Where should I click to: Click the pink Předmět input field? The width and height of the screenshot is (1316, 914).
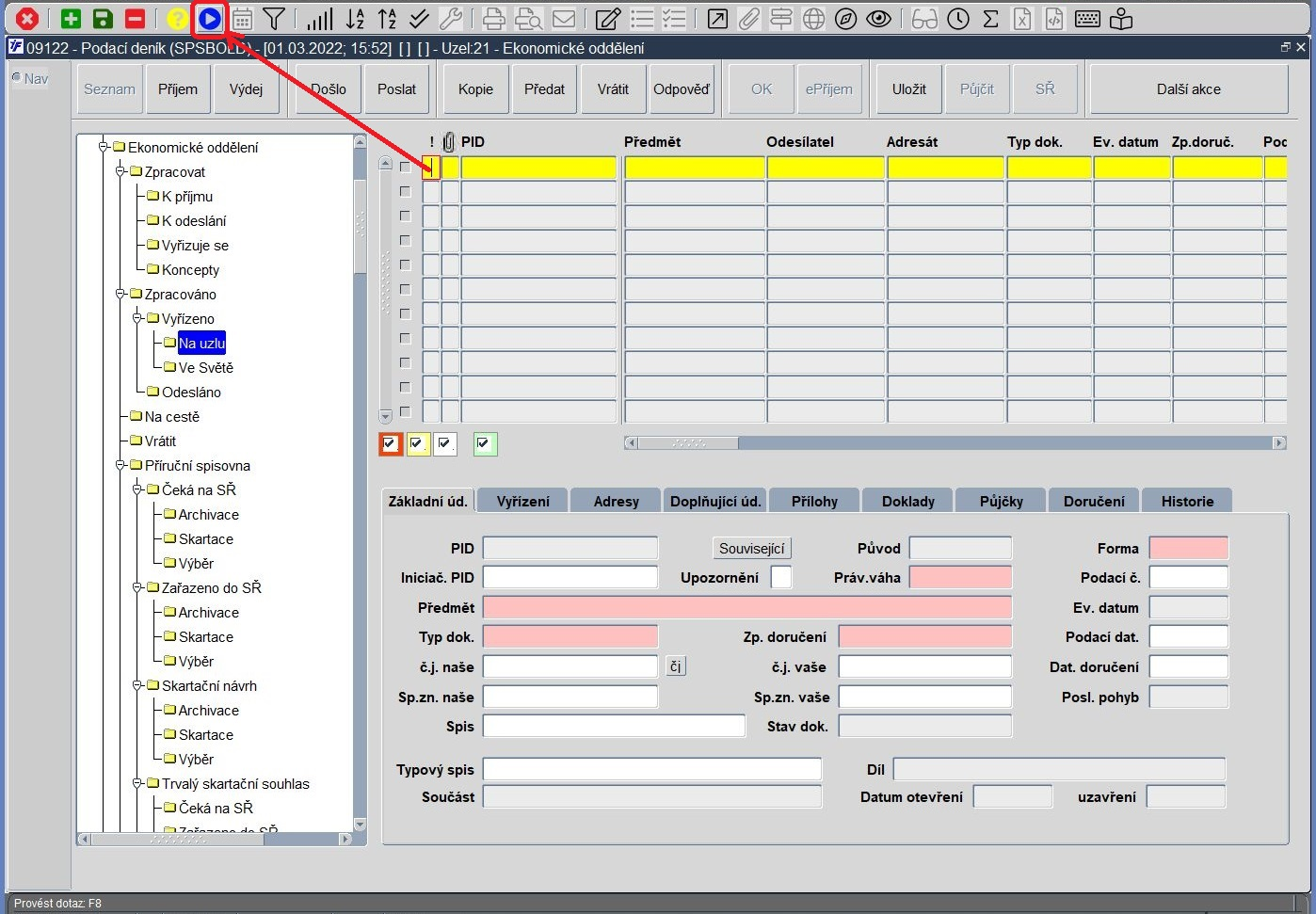[747, 607]
